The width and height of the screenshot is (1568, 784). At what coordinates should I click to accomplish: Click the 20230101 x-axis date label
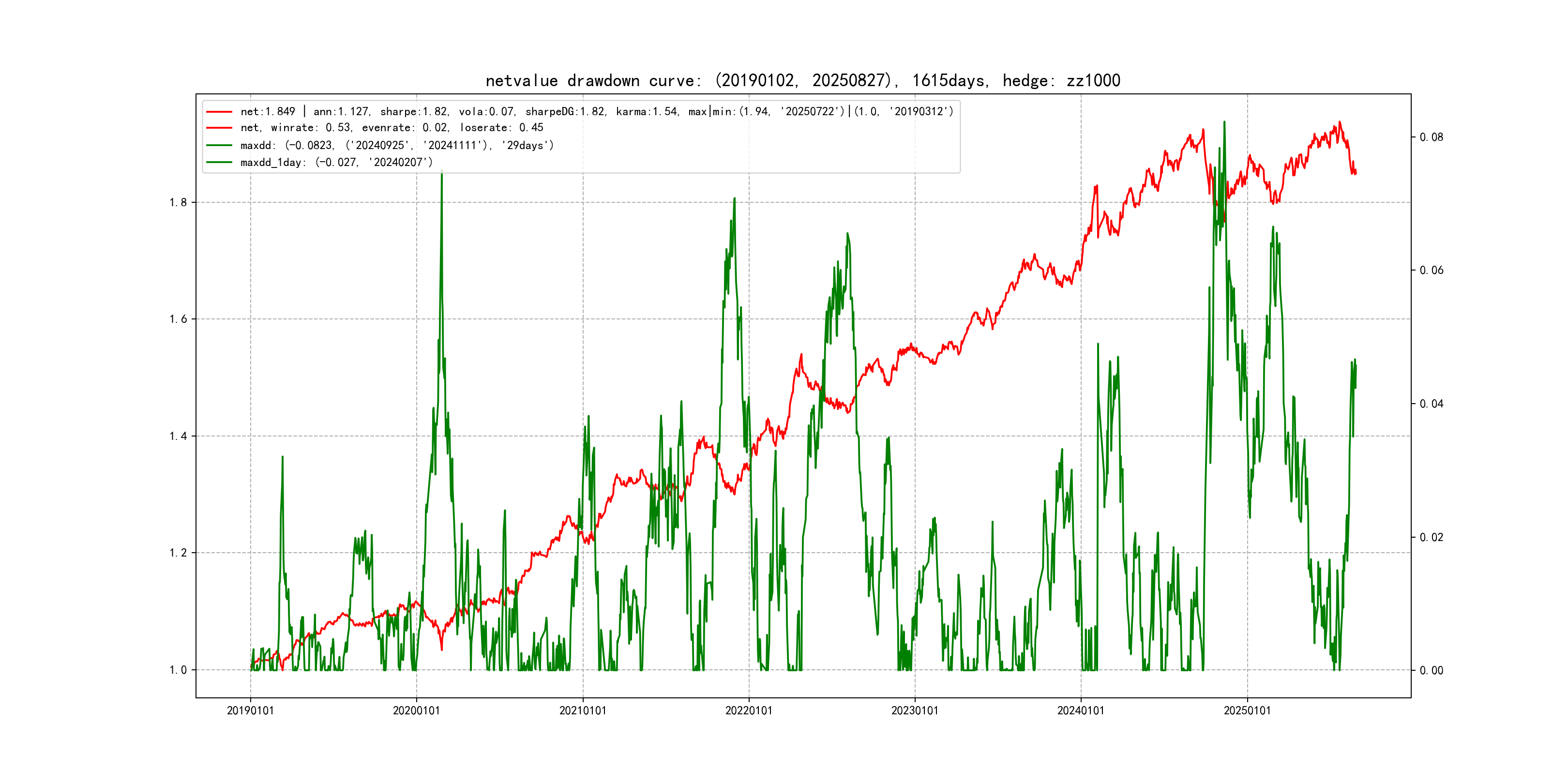pyautogui.click(x=915, y=710)
